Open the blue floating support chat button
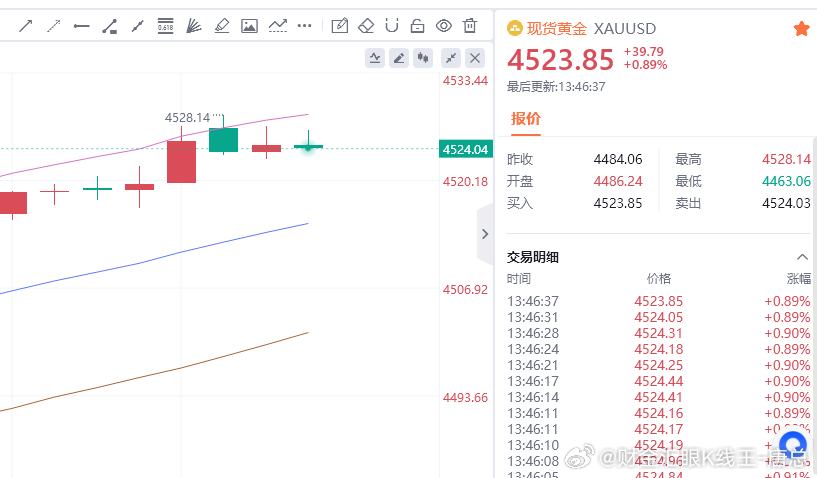Viewport: 817px width, 478px height. pyautogui.click(x=793, y=446)
